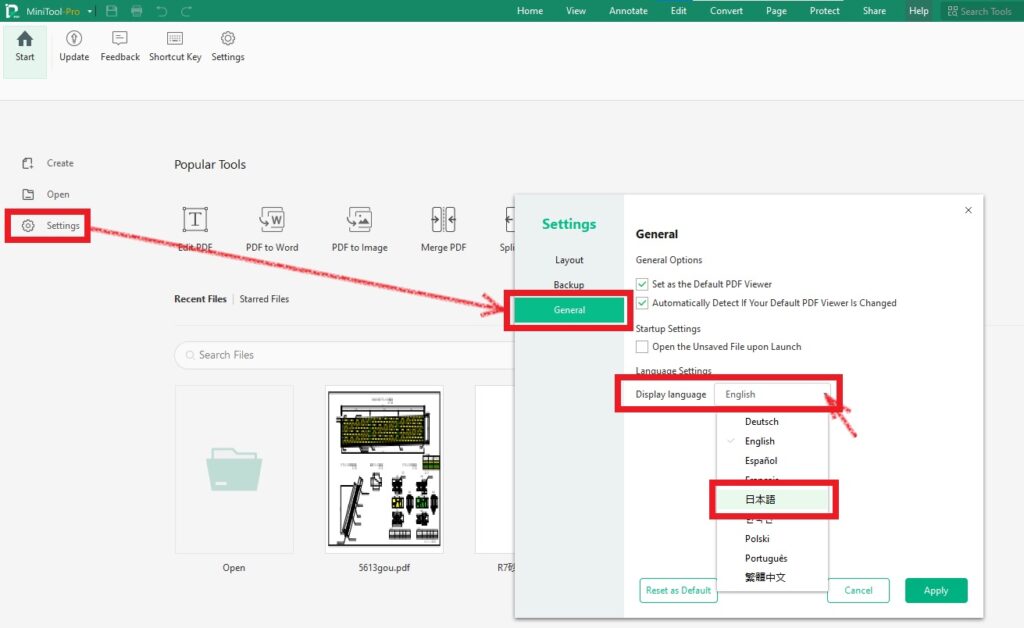Click the Open folder thumbnail
This screenshot has height=628, width=1024.
coord(234,469)
